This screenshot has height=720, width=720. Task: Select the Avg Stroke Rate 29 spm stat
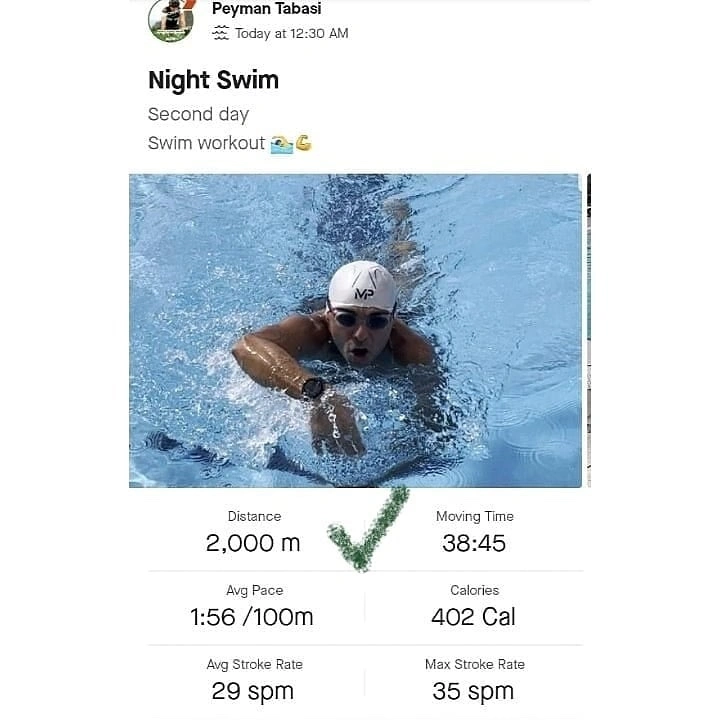253,681
